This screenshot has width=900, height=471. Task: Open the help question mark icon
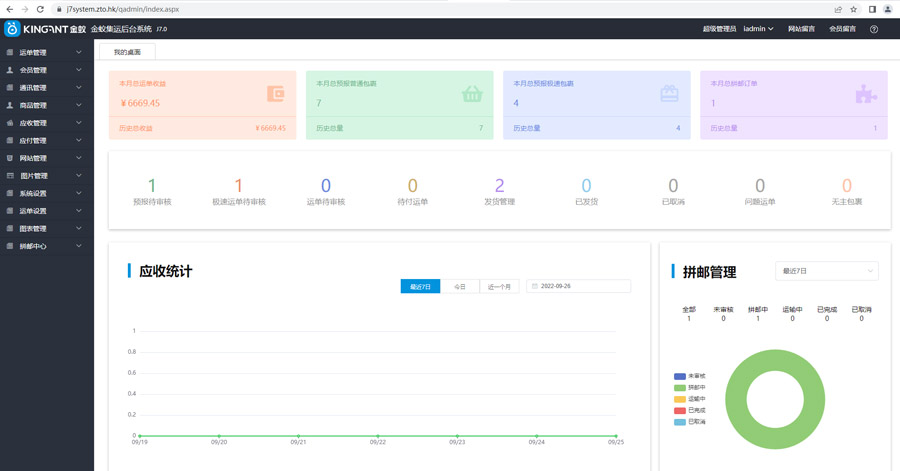coord(874,29)
